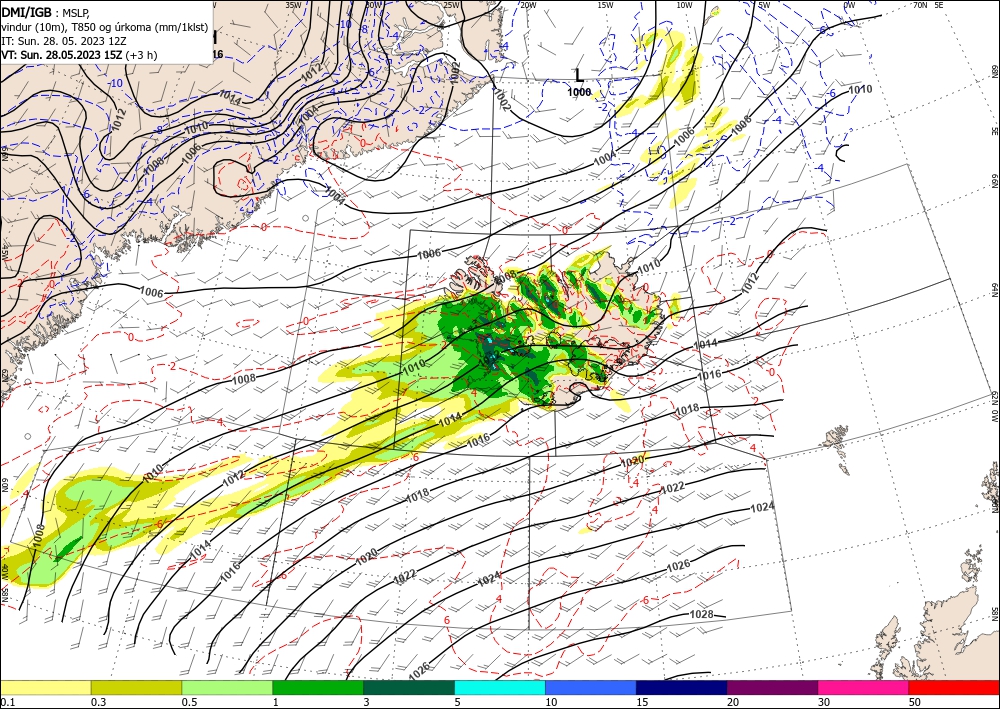This screenshot has height=709, width=1000.
Task: Click the 'vindur (10m), T850 og úrkoma' line
Action: click(105, 27)
